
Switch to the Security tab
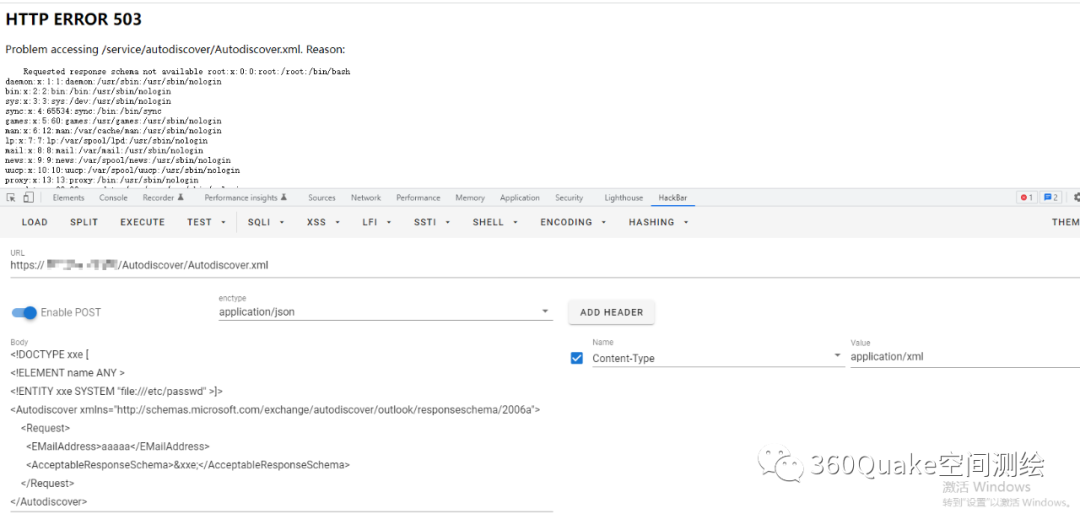click(x=569, y=198)
